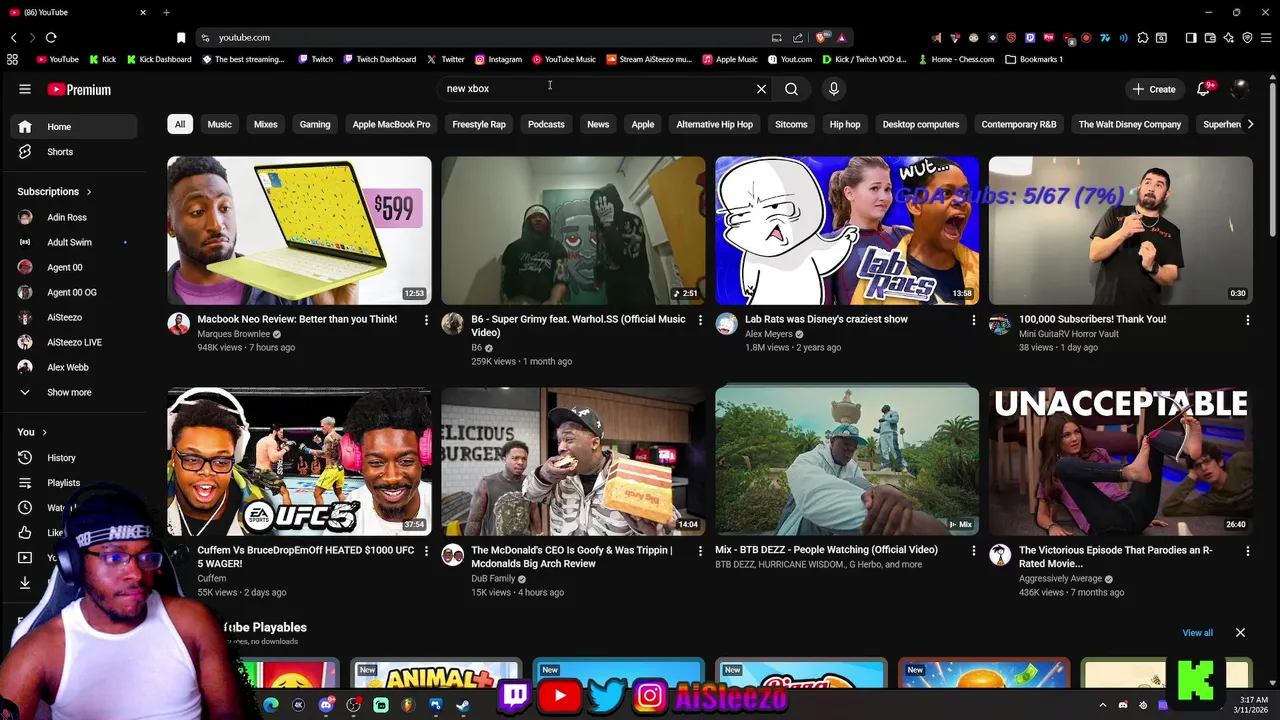Click the search input field

(x=595, y=89)
